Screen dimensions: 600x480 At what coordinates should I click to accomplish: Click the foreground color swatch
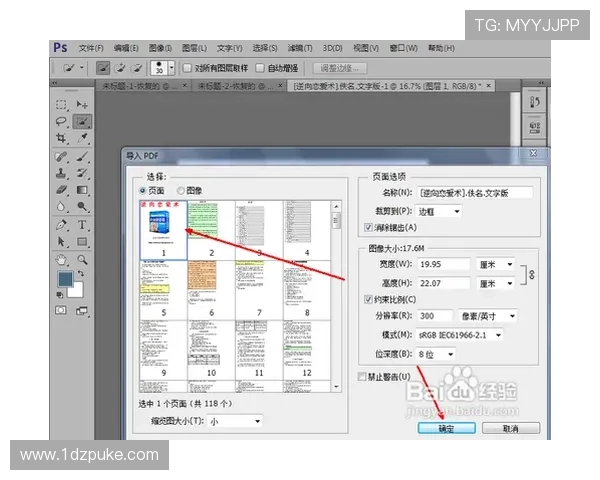tap(64, 279)
